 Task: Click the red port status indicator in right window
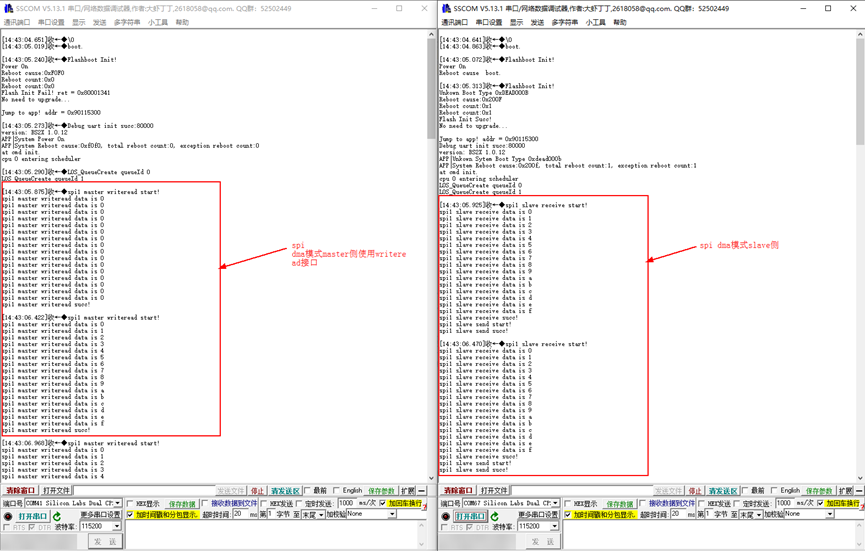(x=447, y=516)
